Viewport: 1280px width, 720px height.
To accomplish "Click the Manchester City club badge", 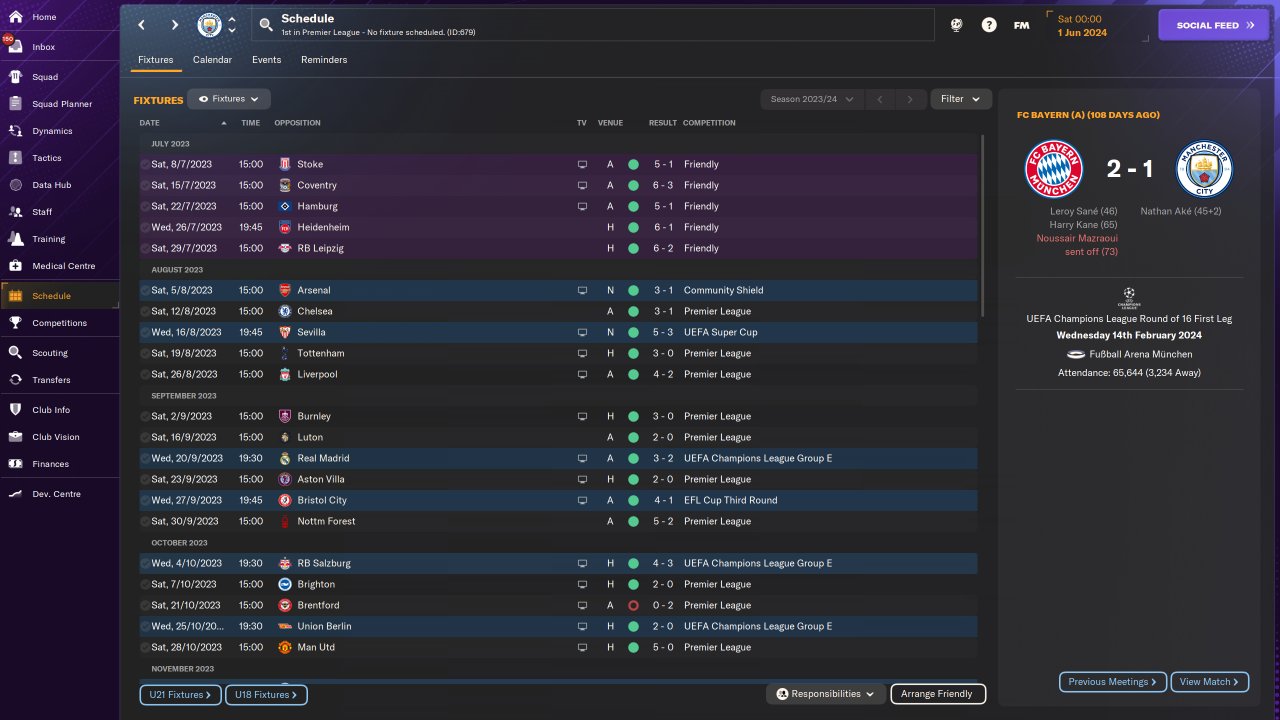I will click(209, 25).
